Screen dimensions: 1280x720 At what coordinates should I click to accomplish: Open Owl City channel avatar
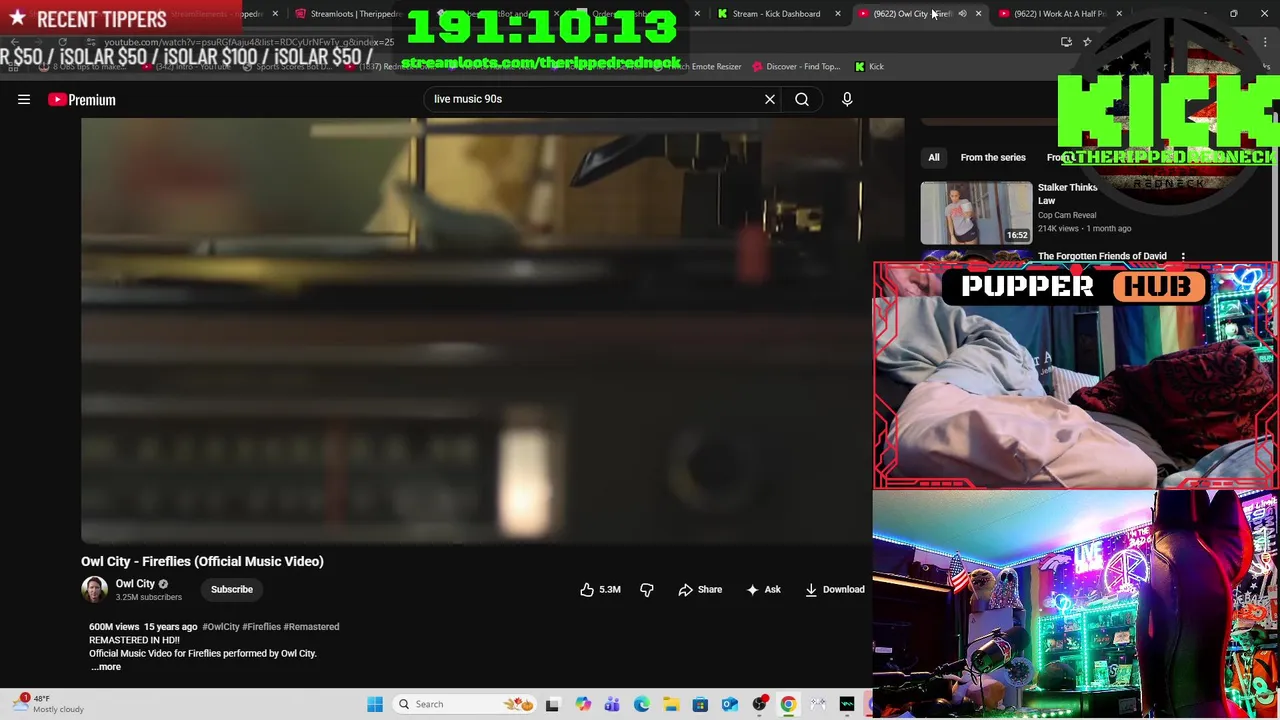coord(94,589)
